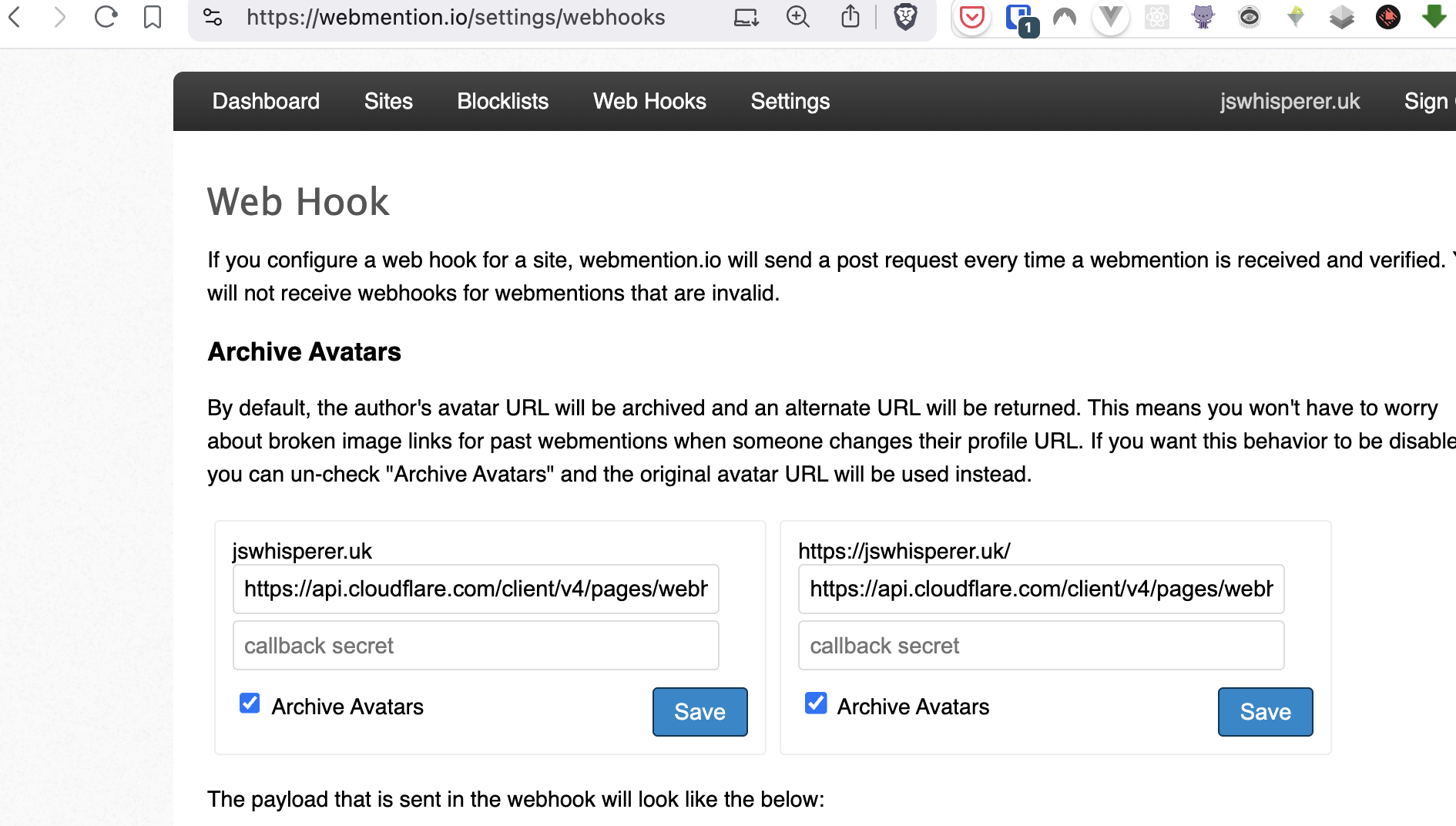The width and height of the screenshot is (1456, 826).
Task: Click the site connection info icon
Action: tap(212, 17)
